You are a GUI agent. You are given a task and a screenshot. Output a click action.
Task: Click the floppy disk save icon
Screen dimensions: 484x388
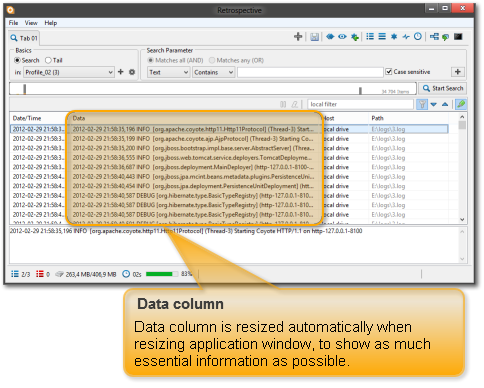pyautogui.click(x=314, y=37)
